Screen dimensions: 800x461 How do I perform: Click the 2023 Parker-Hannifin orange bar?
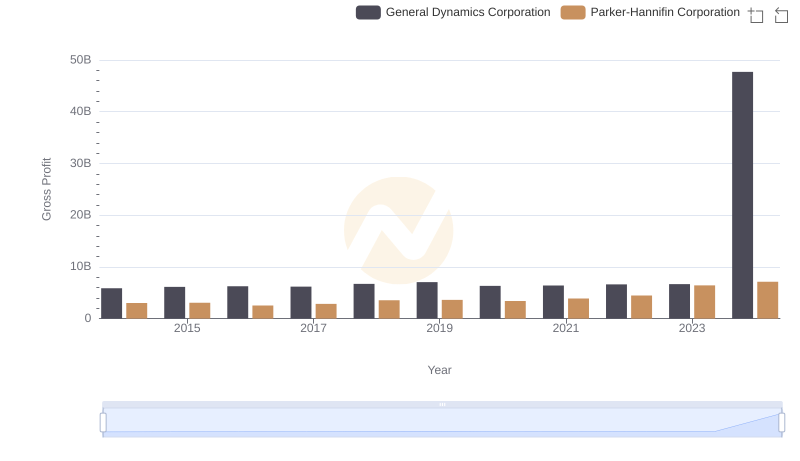(705, 302)
